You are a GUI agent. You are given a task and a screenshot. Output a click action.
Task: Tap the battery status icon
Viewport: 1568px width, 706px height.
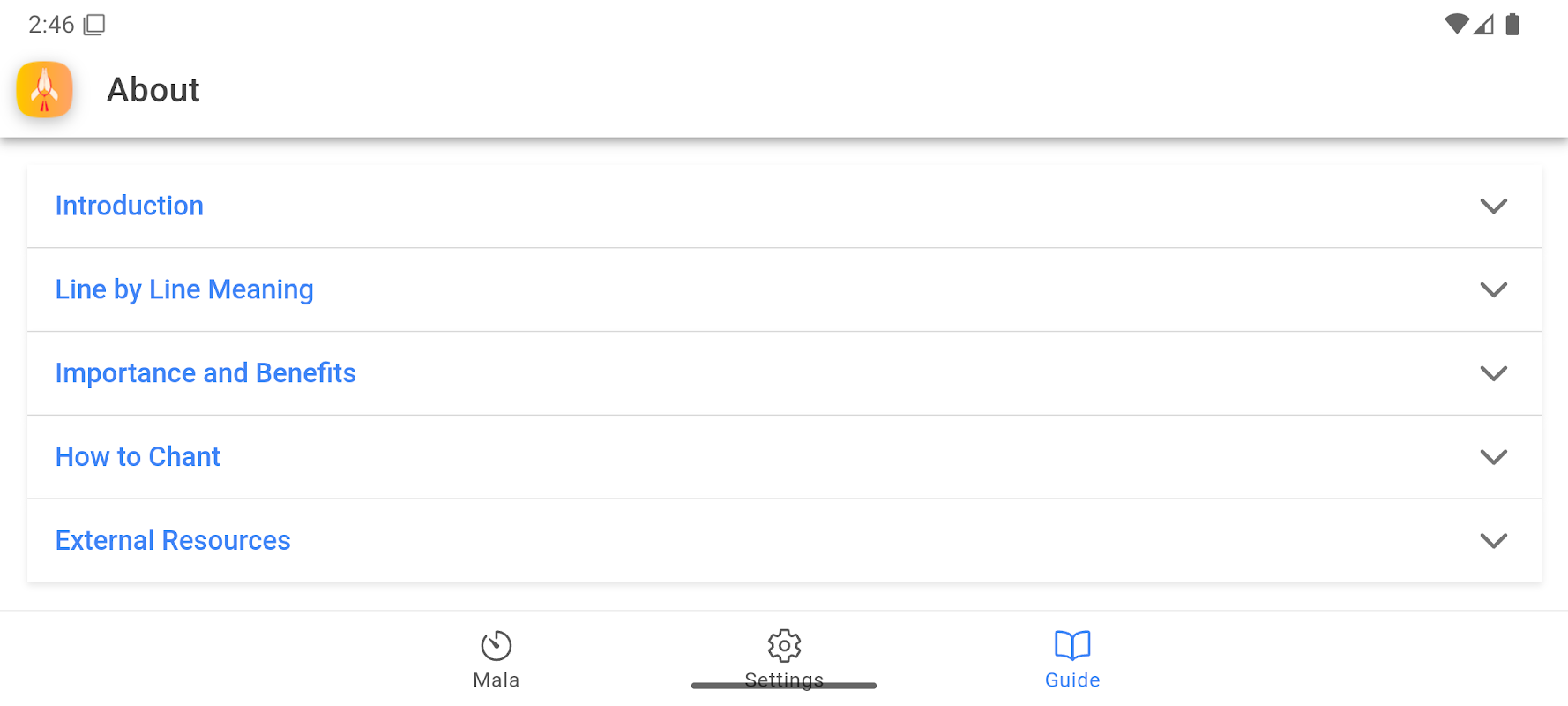1512,24
